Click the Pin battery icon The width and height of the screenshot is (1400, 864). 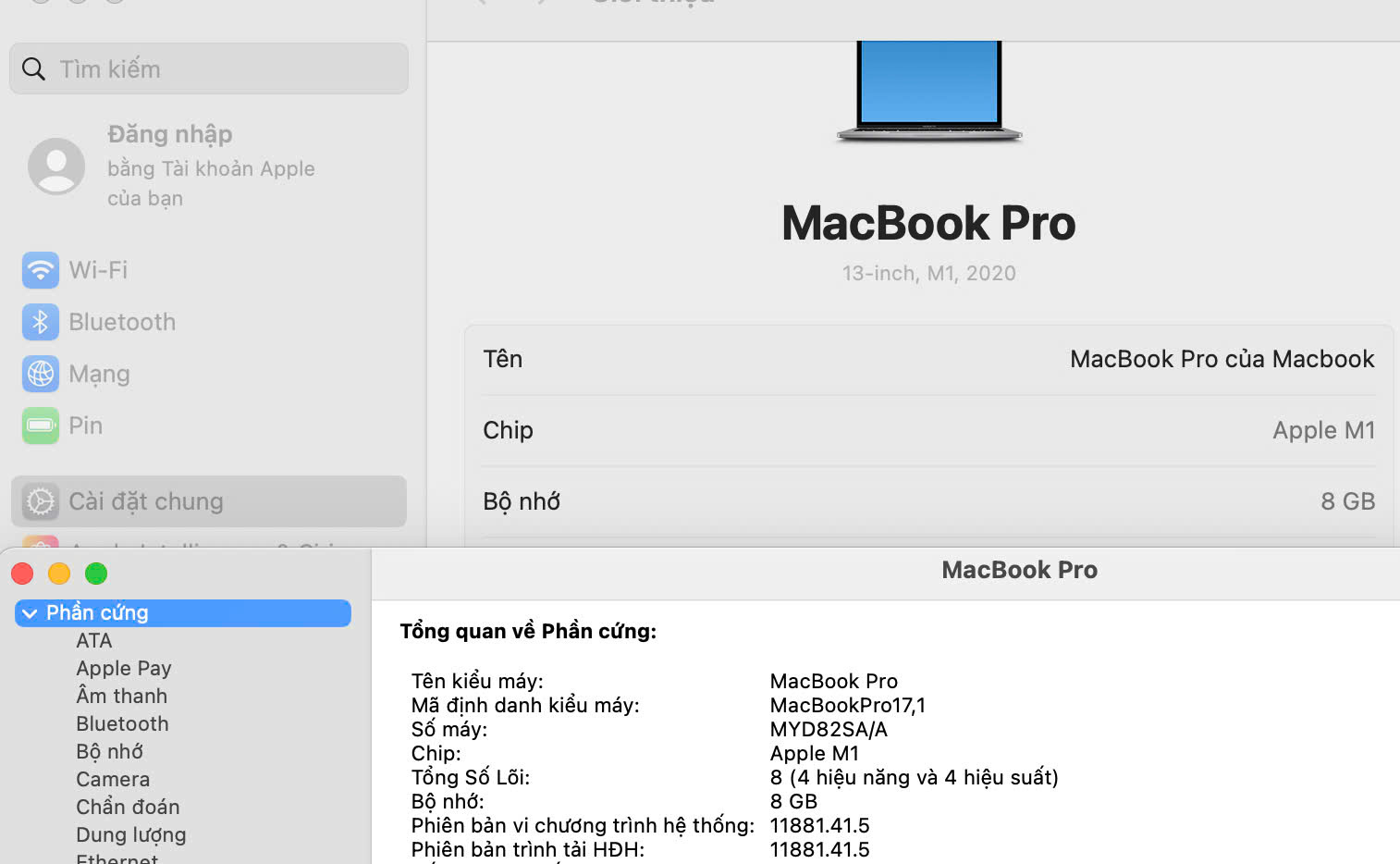coord(41,426)
